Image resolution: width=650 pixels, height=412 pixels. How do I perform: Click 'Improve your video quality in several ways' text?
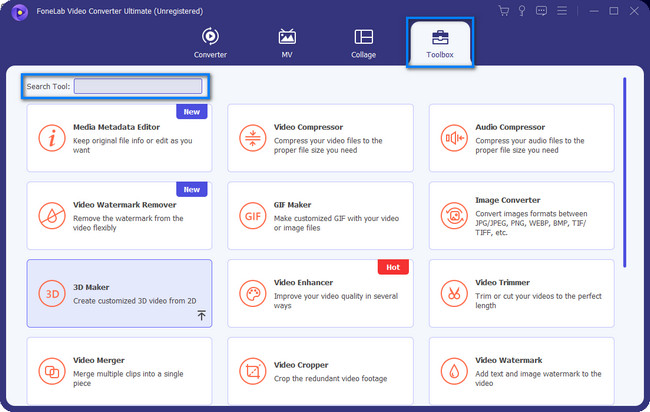[336, 301]
